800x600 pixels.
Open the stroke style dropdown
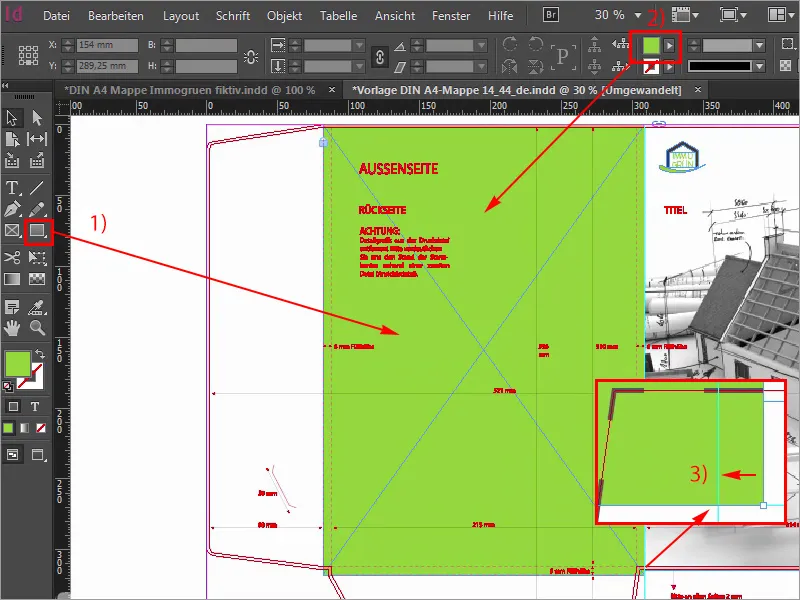click(x=760, y=66)
